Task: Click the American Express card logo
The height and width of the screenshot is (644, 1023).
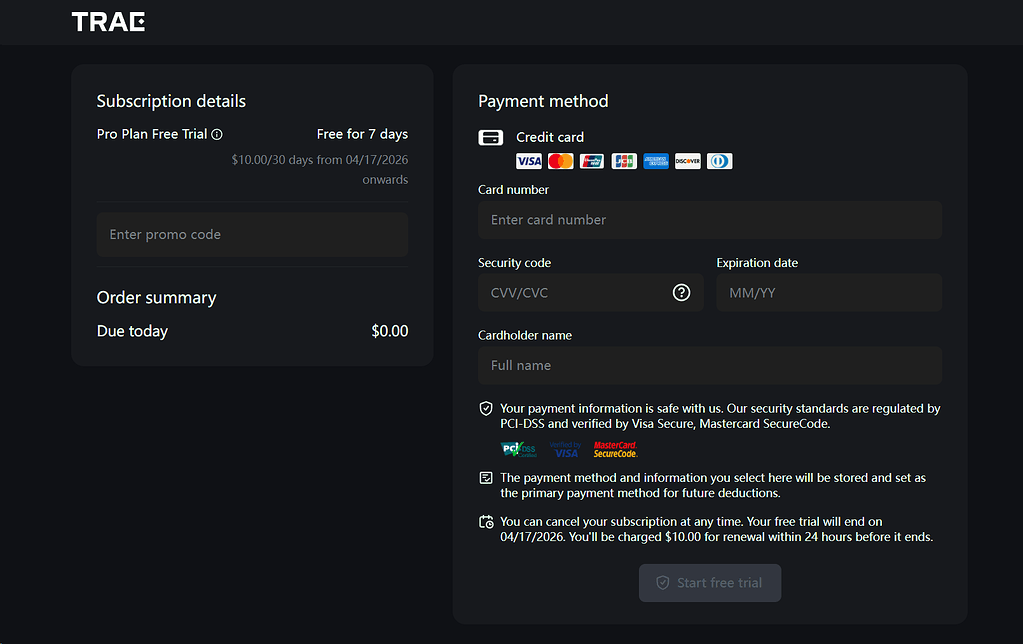Action: pyautogui.click(x=656, y=161)
